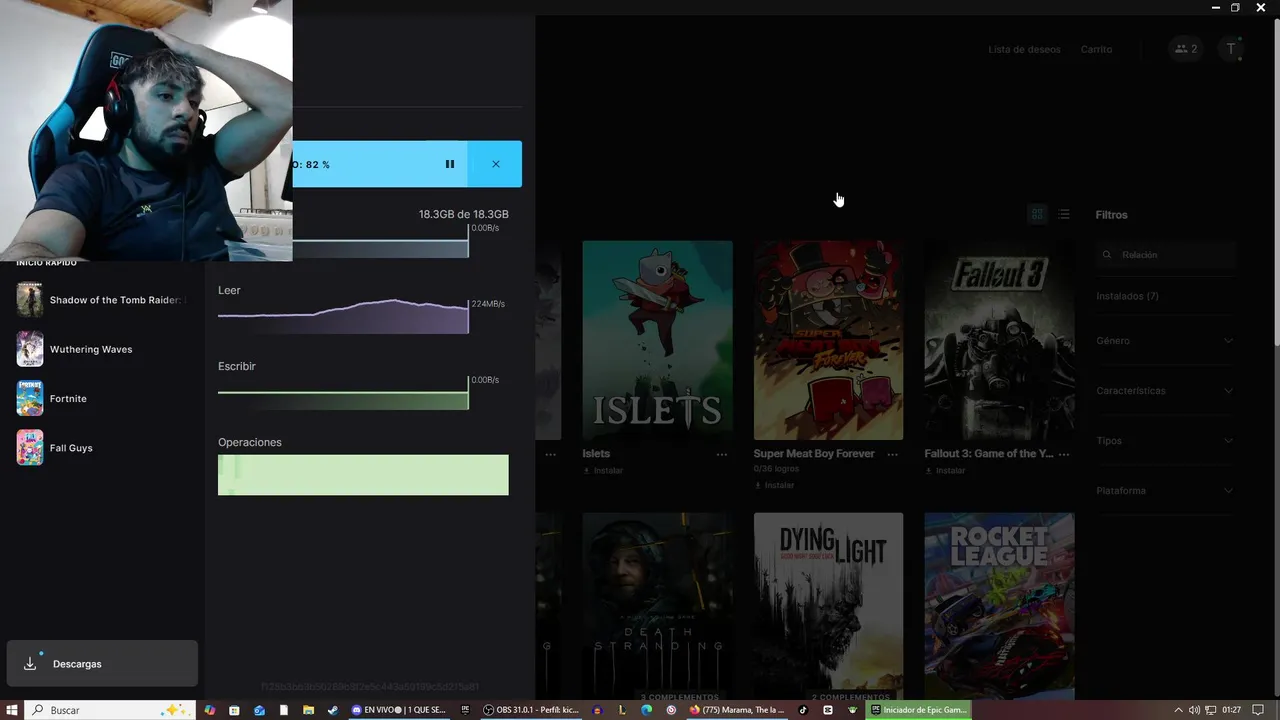The width and height of the screenshot is (1280, 720).
Task: Open the Dying Light cover
Action: tap(828, 606)
